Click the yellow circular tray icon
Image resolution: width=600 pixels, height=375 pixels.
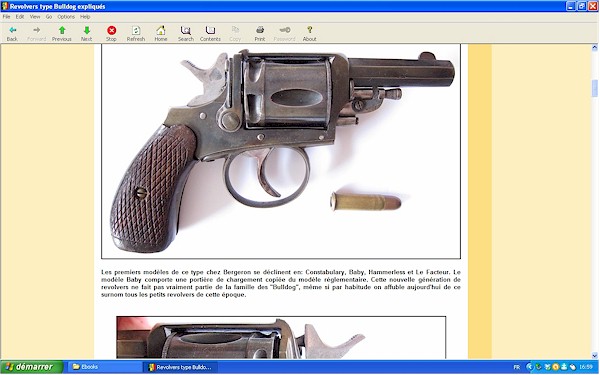555,367
